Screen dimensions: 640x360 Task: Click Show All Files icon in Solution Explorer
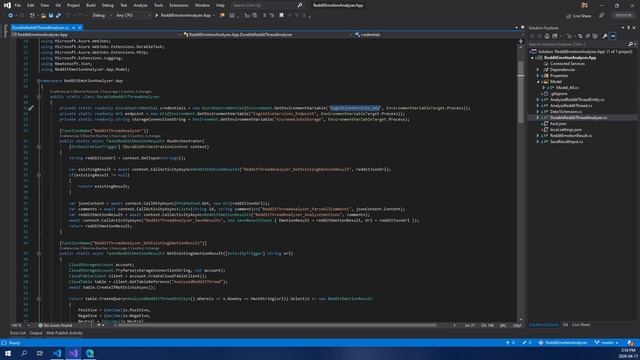595,36
